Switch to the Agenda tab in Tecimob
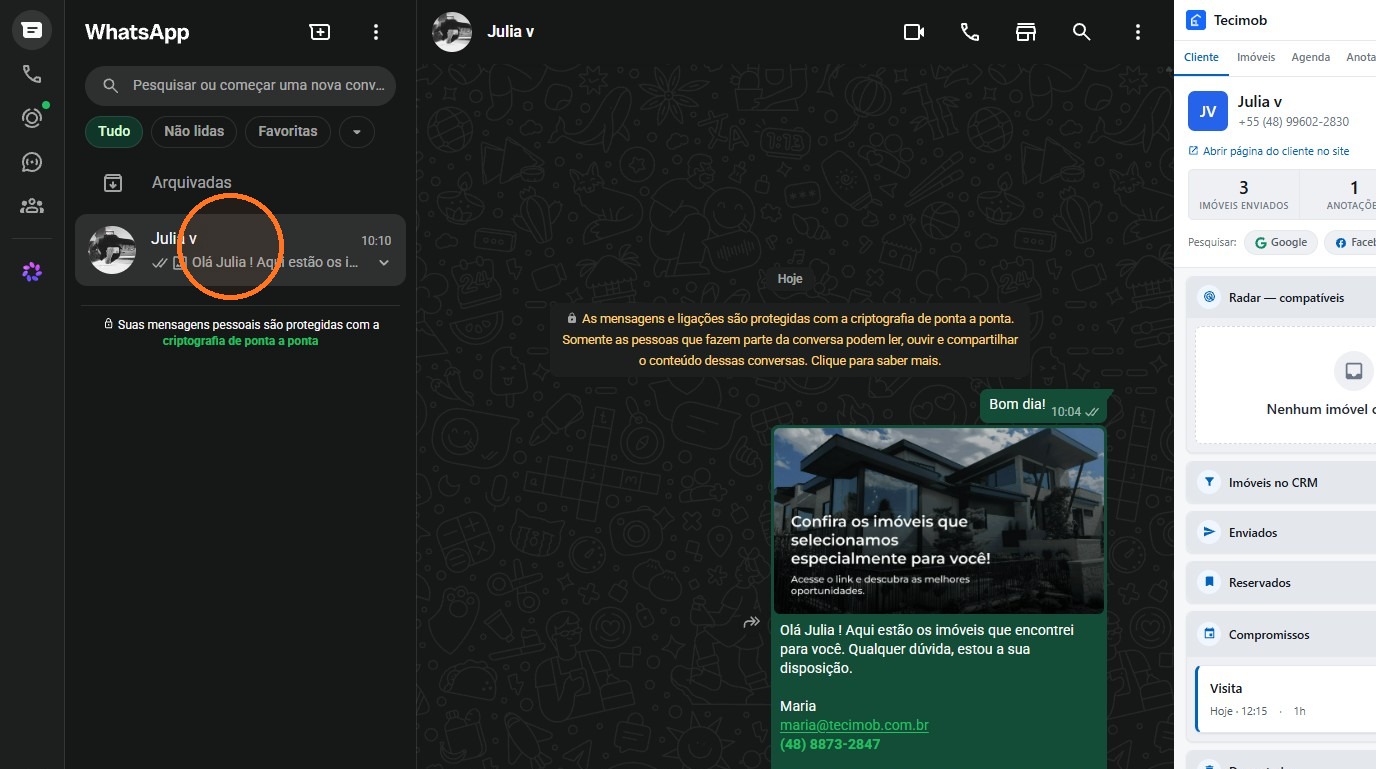Image resolution: width=1376 pixels, height=769 pixels. coord(1310,57)
